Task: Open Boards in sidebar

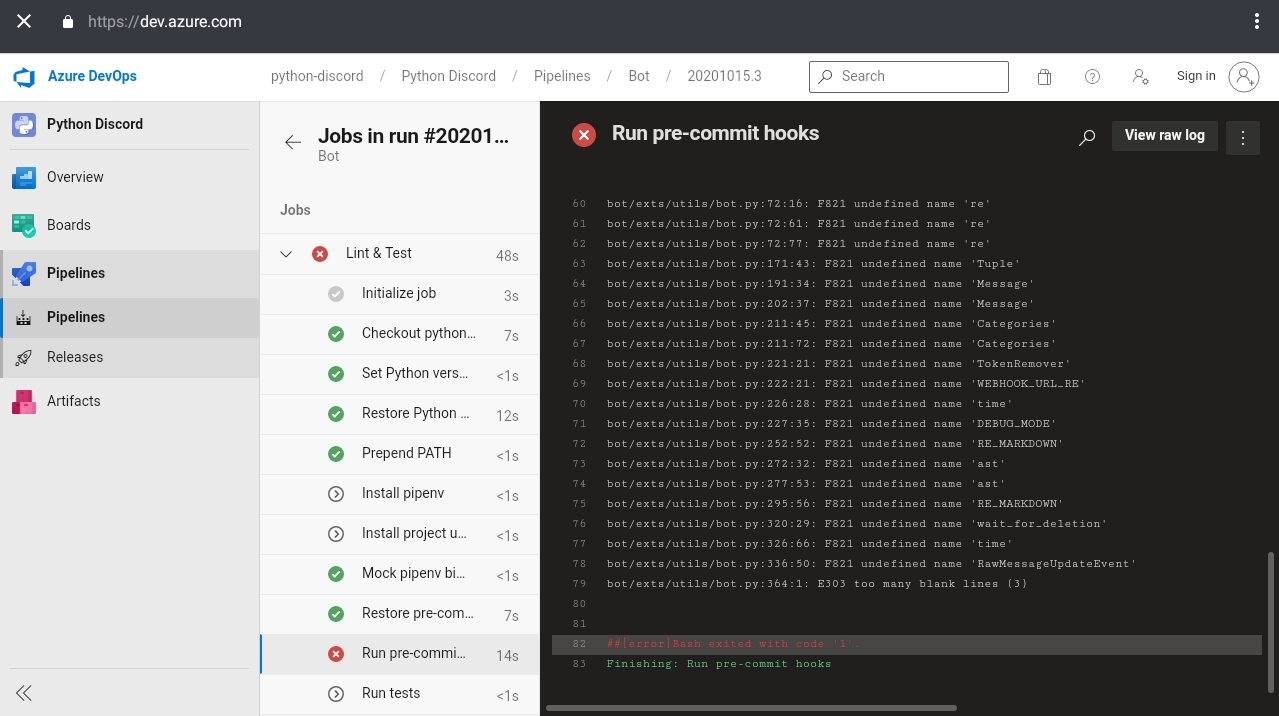Action: 130,225
